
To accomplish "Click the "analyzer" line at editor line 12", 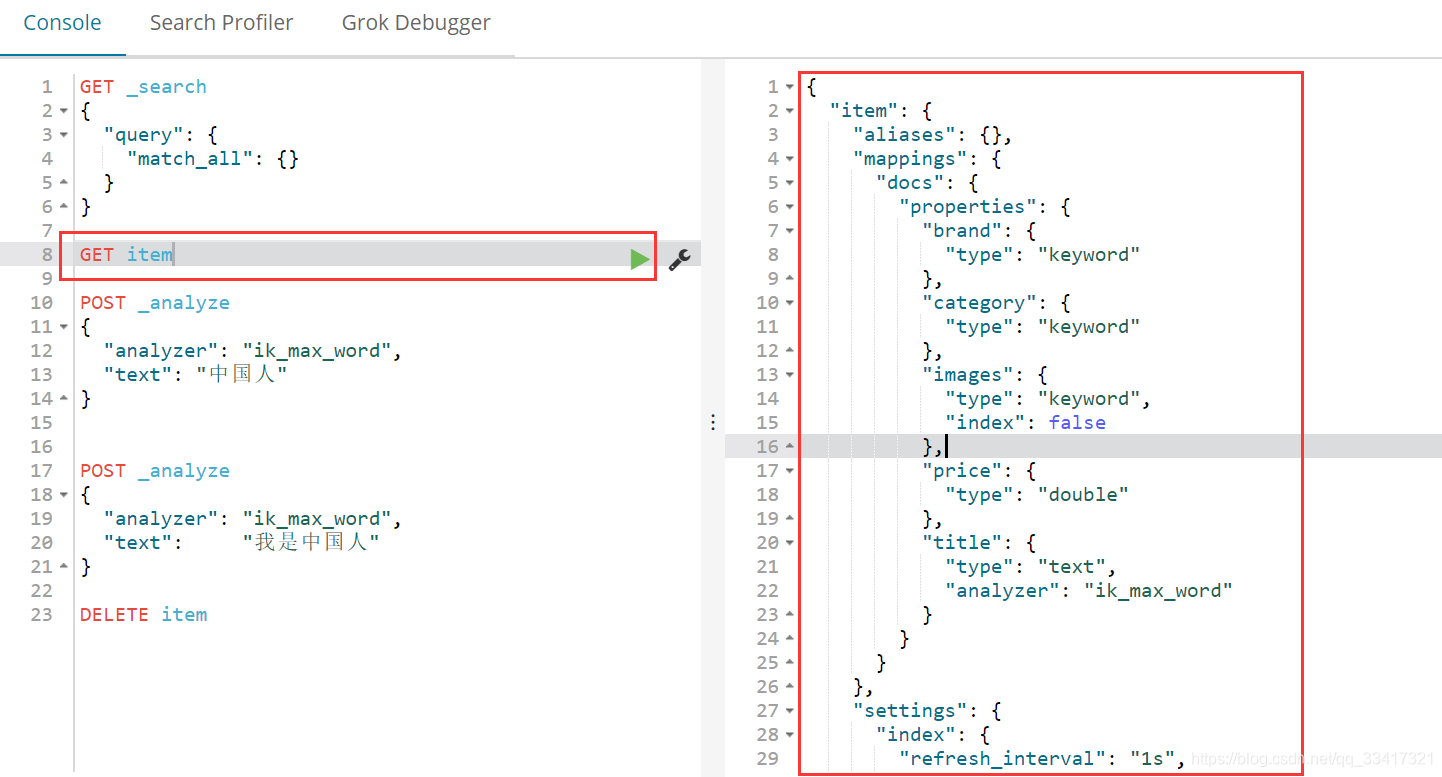I will (252, 351).
